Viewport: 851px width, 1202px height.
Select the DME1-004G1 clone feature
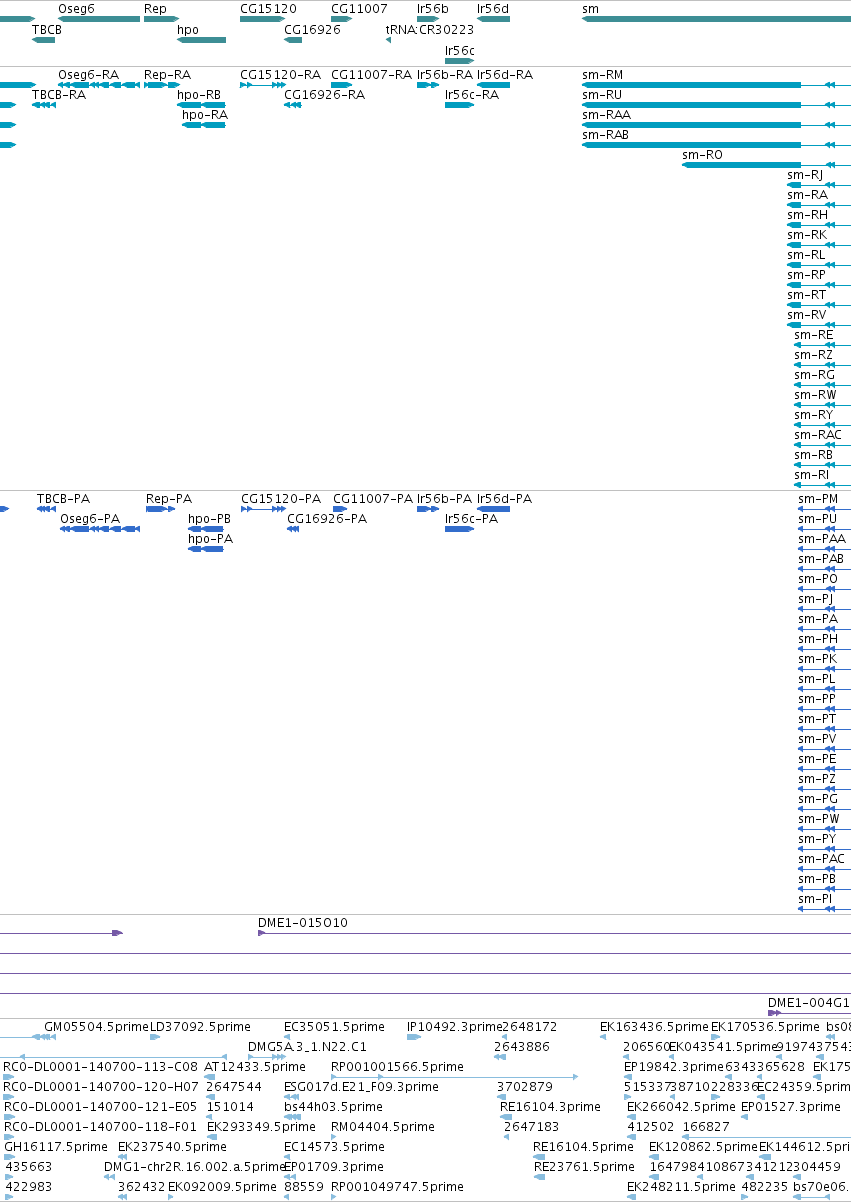click(x=809, y=1013)
